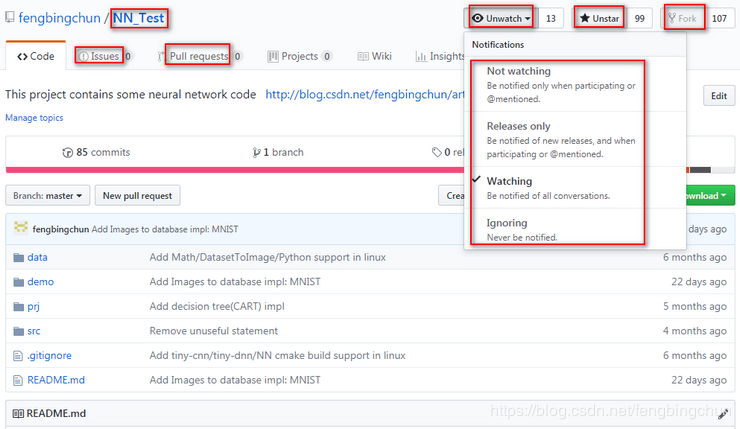Open the NN_Test repository link
Viewport: 740px width, 429px height.
click(139, 18)
